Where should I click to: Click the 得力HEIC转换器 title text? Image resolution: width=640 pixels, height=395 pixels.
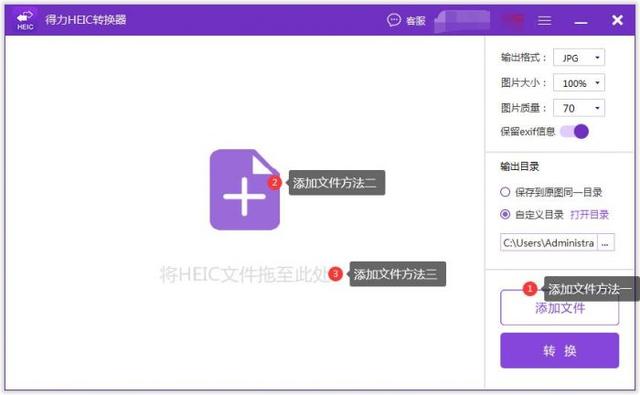pos(86,20)
